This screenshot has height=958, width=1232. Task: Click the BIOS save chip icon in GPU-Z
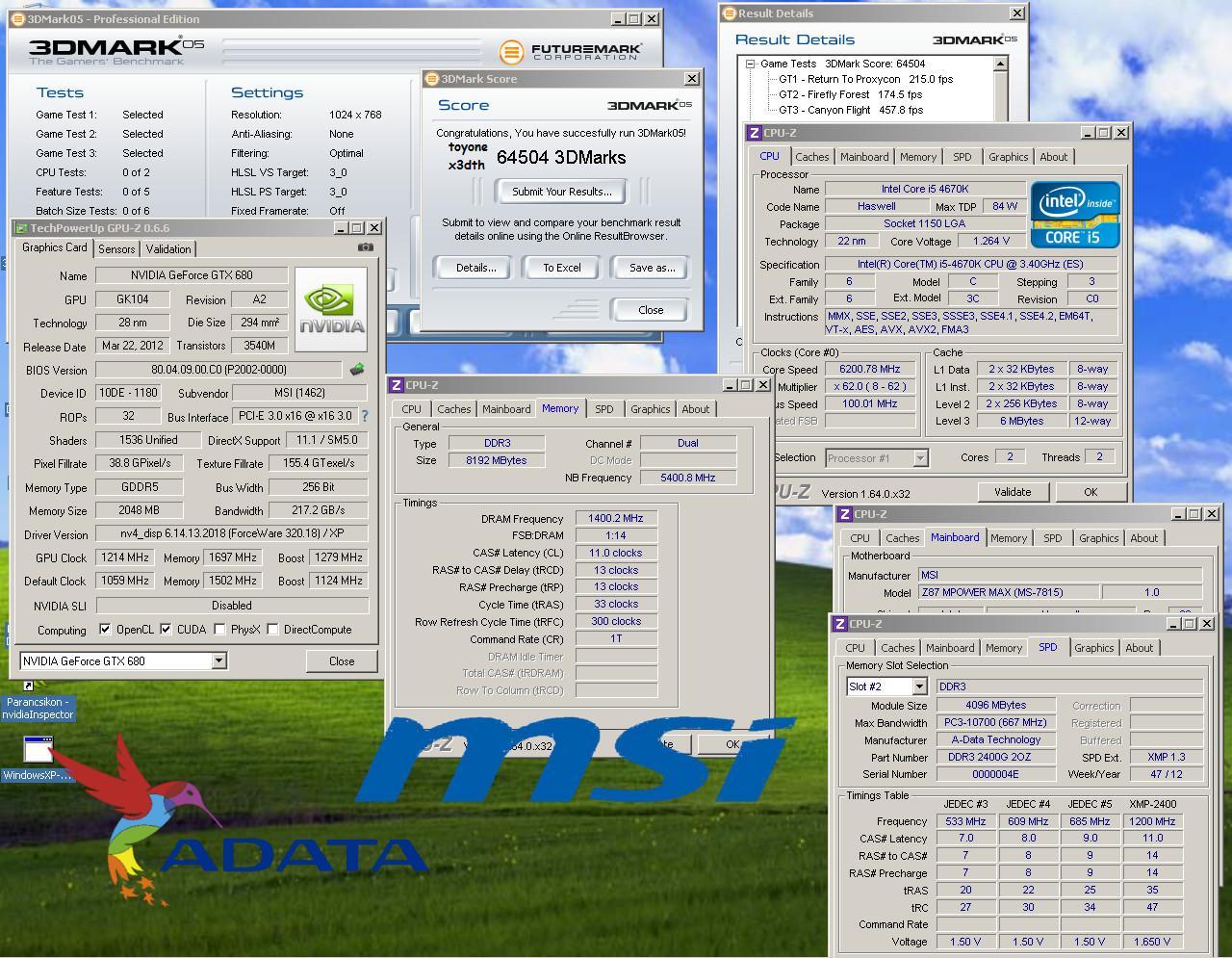point(357,369)
